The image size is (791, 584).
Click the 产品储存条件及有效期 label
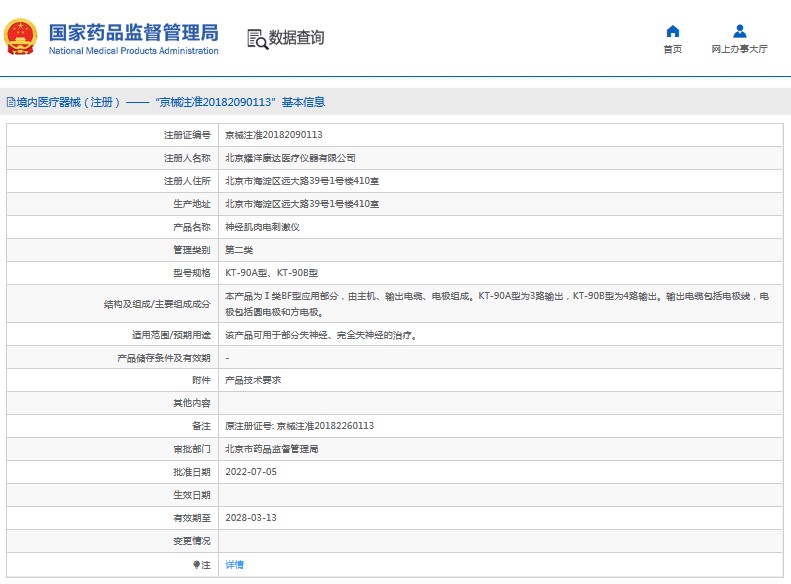164,358
